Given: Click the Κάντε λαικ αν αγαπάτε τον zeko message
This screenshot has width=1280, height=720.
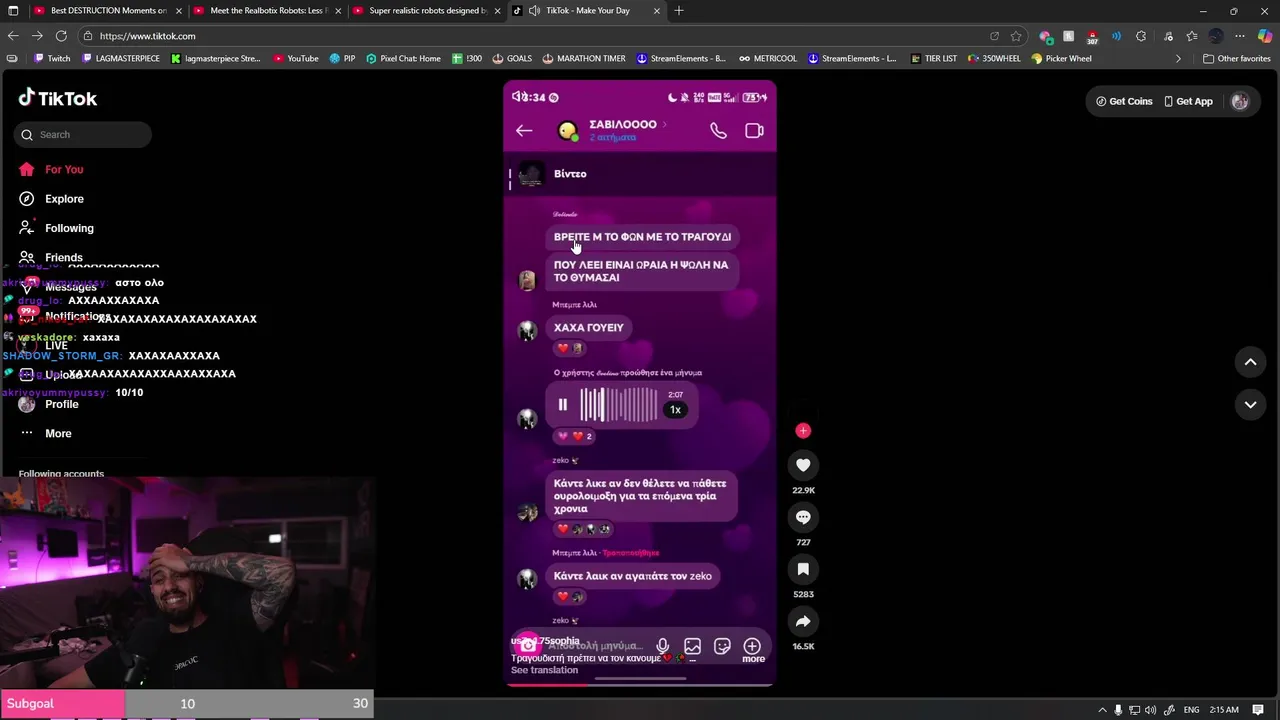Looking at the screenshot, I should 633,576.
